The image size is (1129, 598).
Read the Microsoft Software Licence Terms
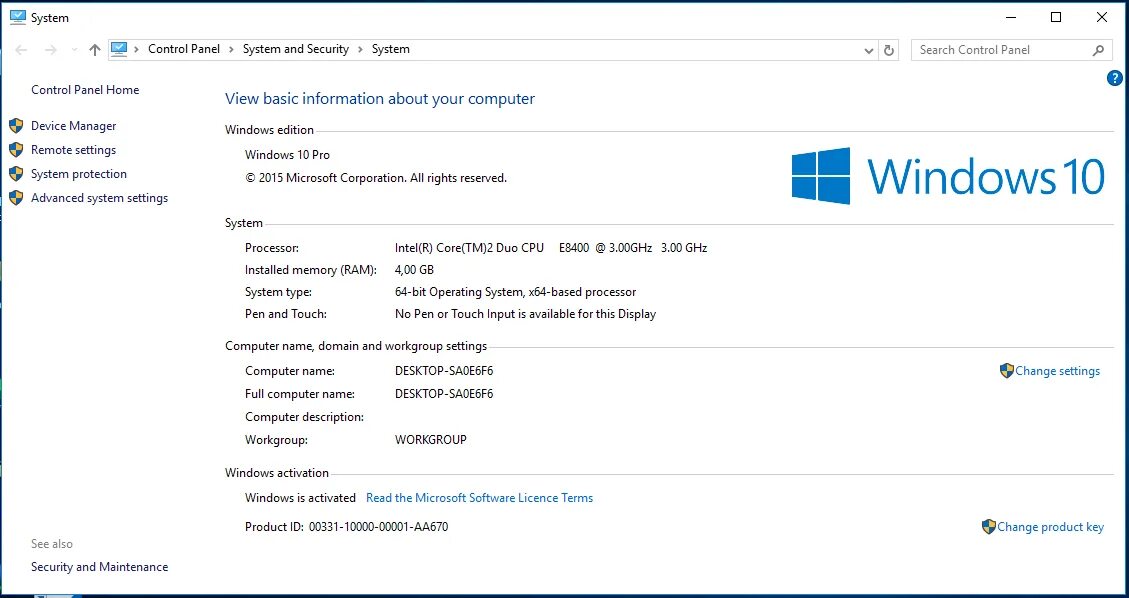click(479, 498)
